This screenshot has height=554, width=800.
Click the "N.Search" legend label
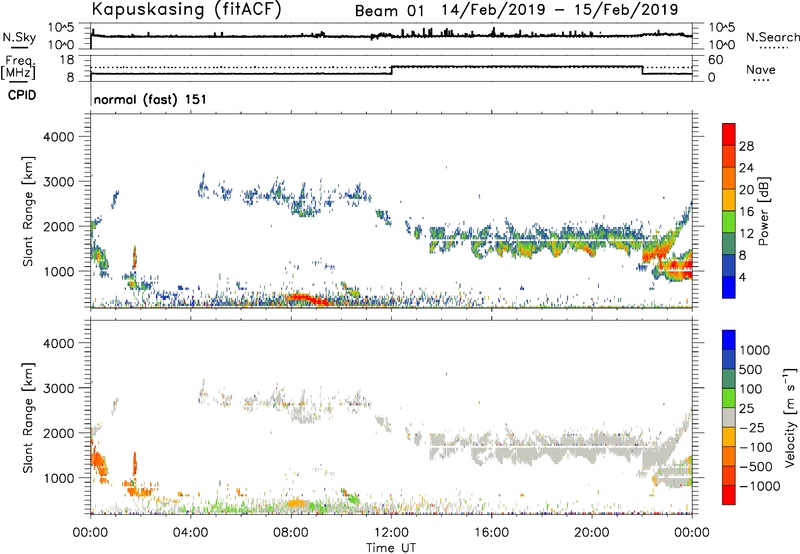(x=772, y=37)
